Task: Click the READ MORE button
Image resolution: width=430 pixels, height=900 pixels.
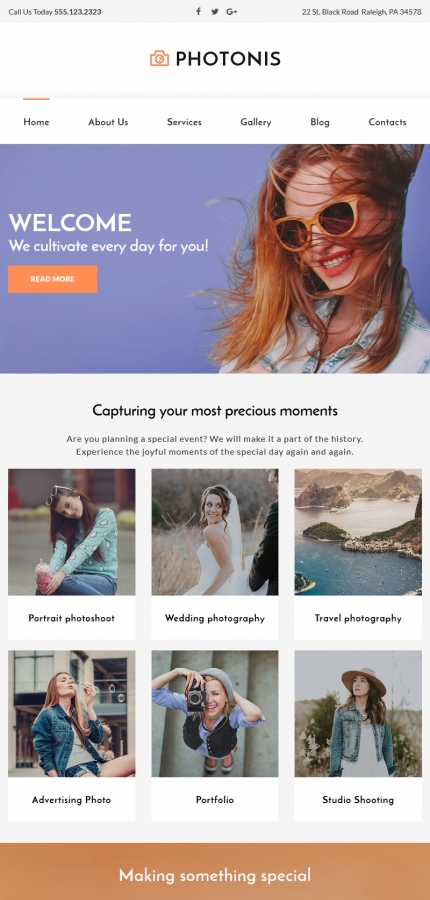Action: tap(52, 279)
